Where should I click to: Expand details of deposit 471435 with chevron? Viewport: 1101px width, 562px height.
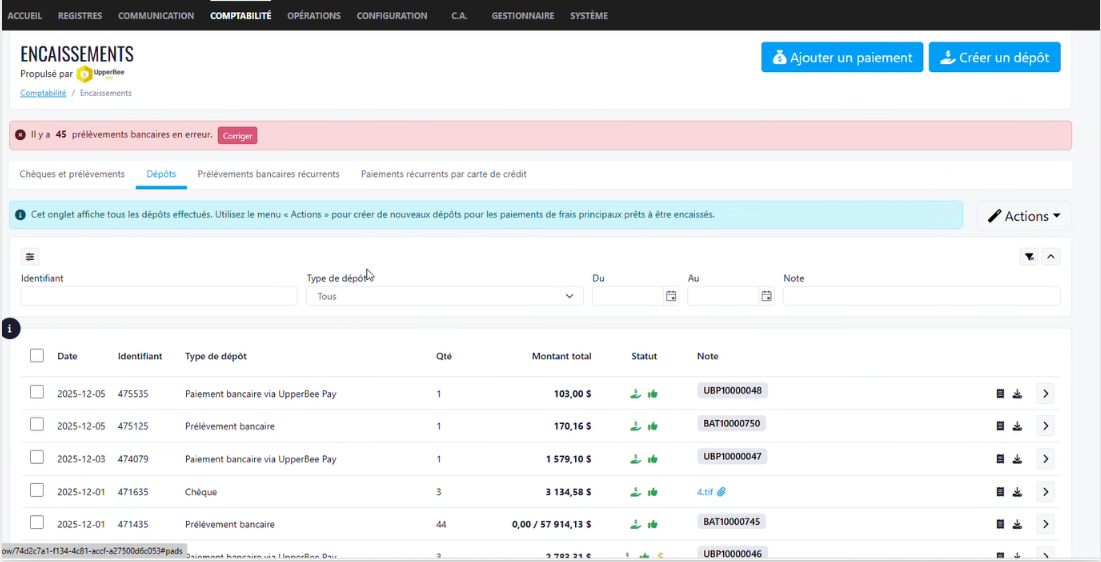pyautogui.click(x=1046, y=525)
